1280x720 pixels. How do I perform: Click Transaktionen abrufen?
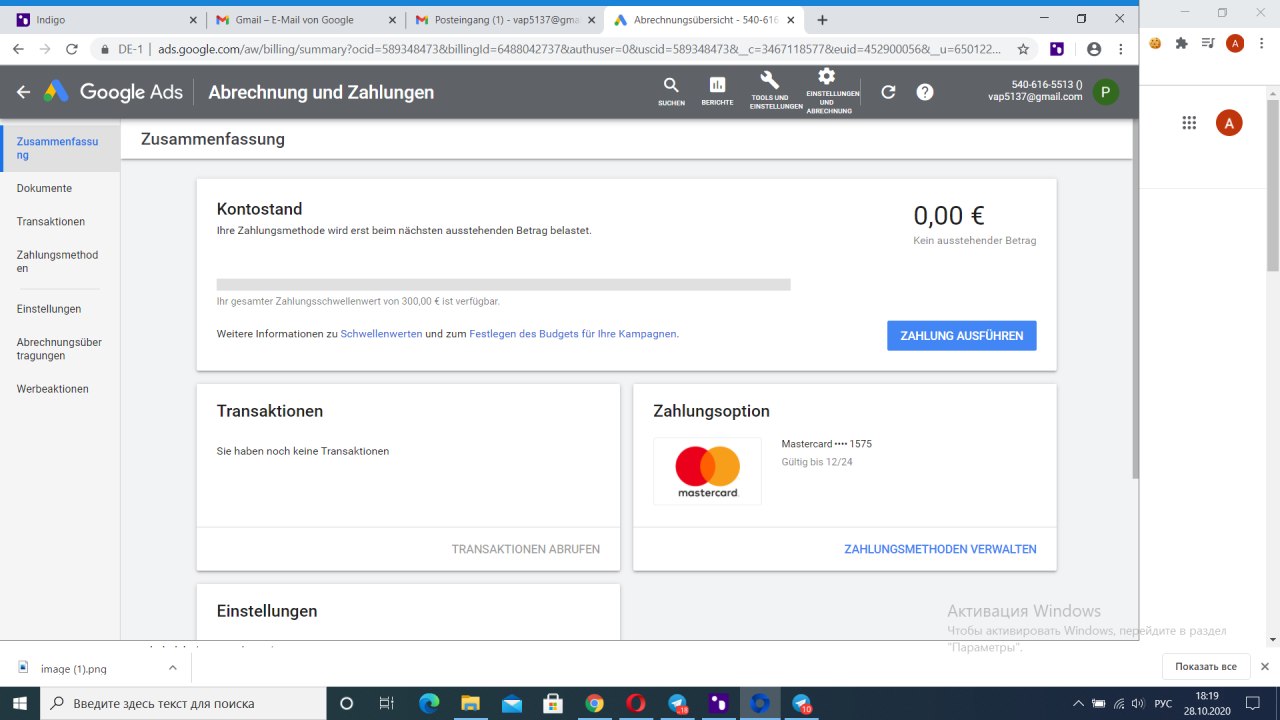(x=526, y=549)
